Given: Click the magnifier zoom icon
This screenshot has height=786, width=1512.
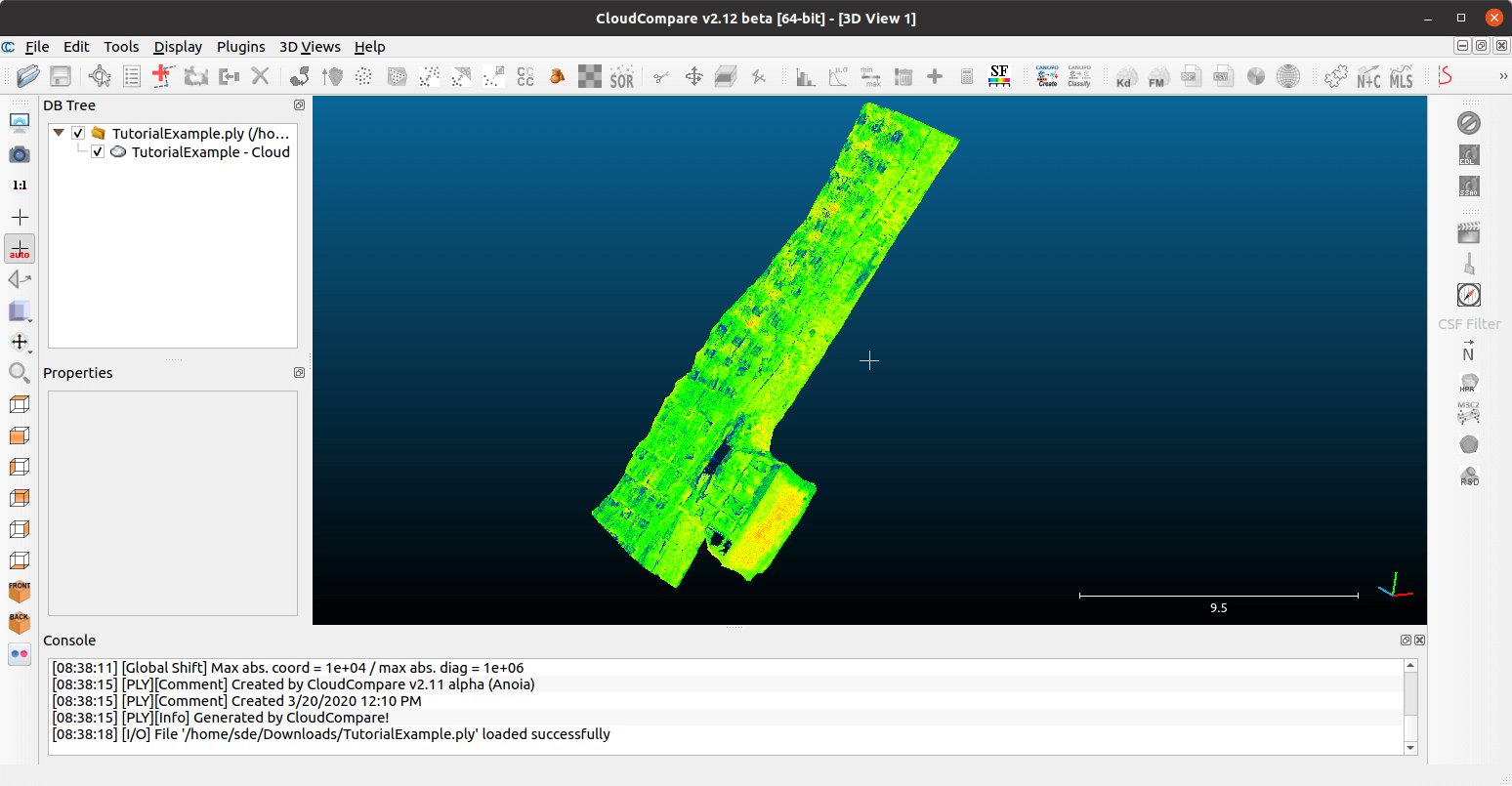Looking at the screenshot, I should pos(20,373).
